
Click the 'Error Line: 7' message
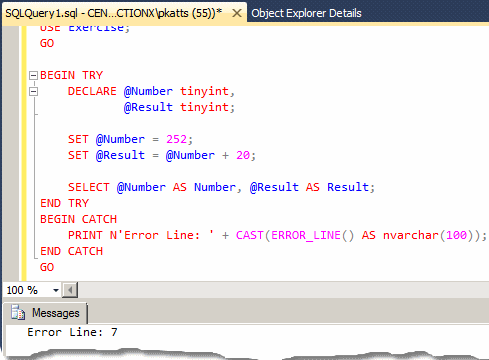pyautogui.click(x=72, y=332)
